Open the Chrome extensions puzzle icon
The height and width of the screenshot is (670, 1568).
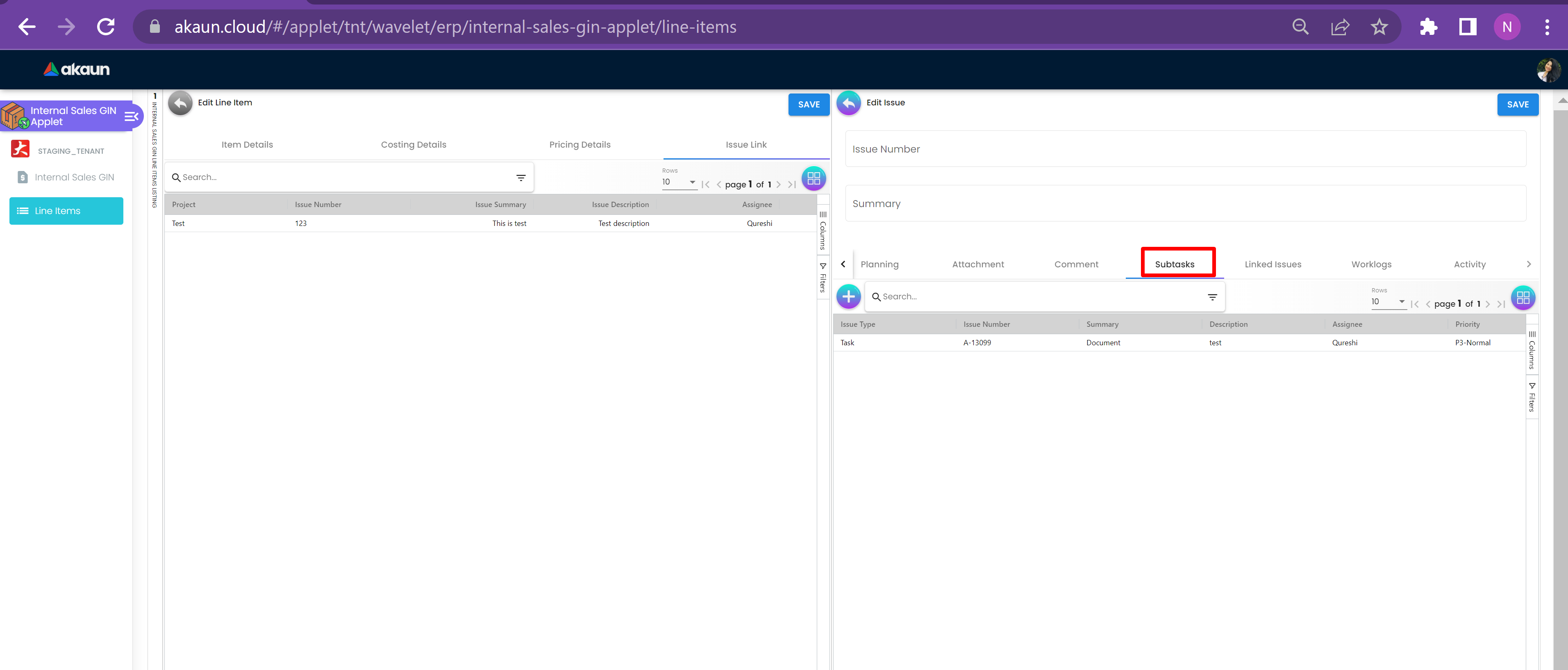click(1428, 27)
